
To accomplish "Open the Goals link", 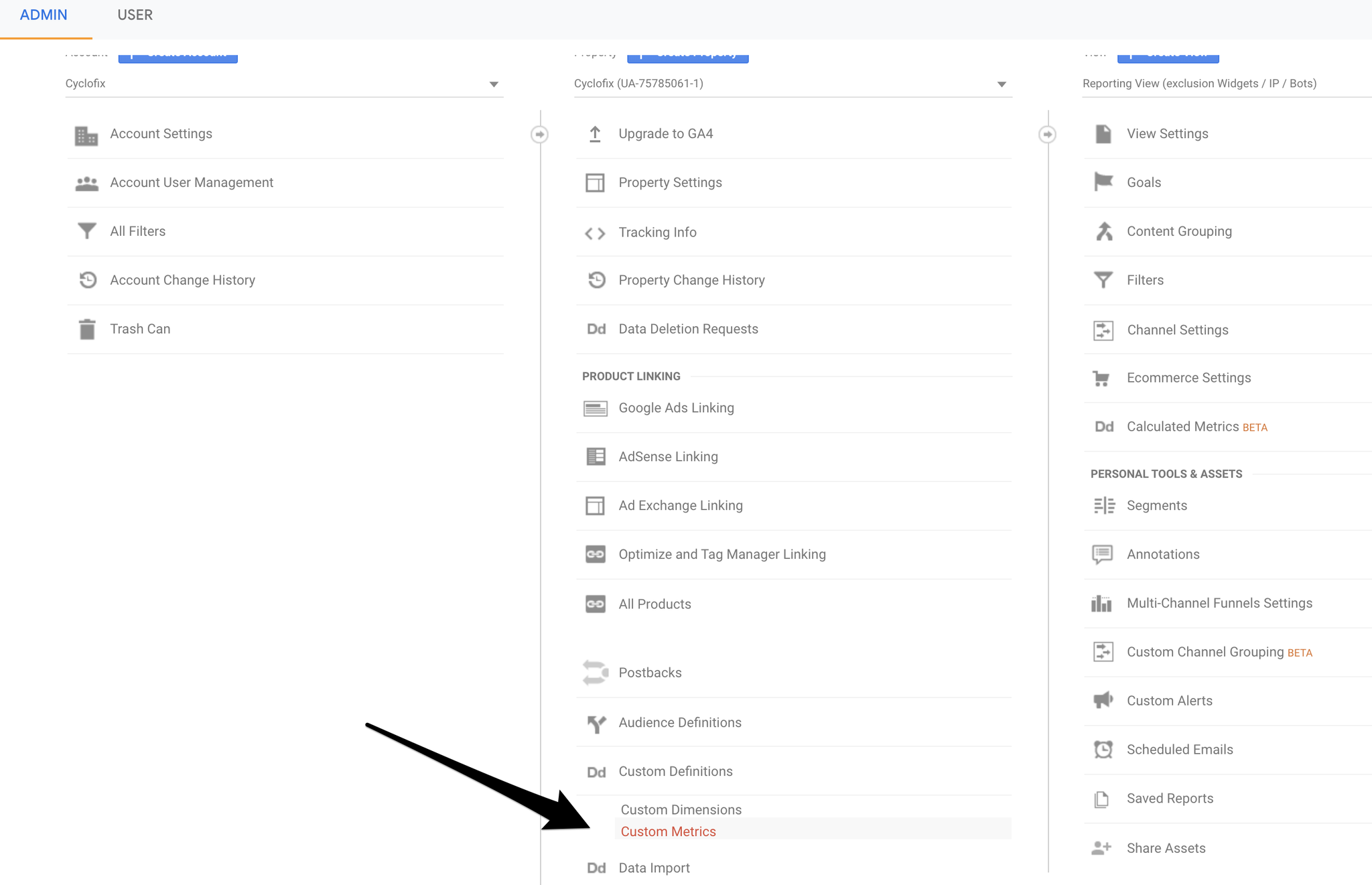I will pos(1144,182).
